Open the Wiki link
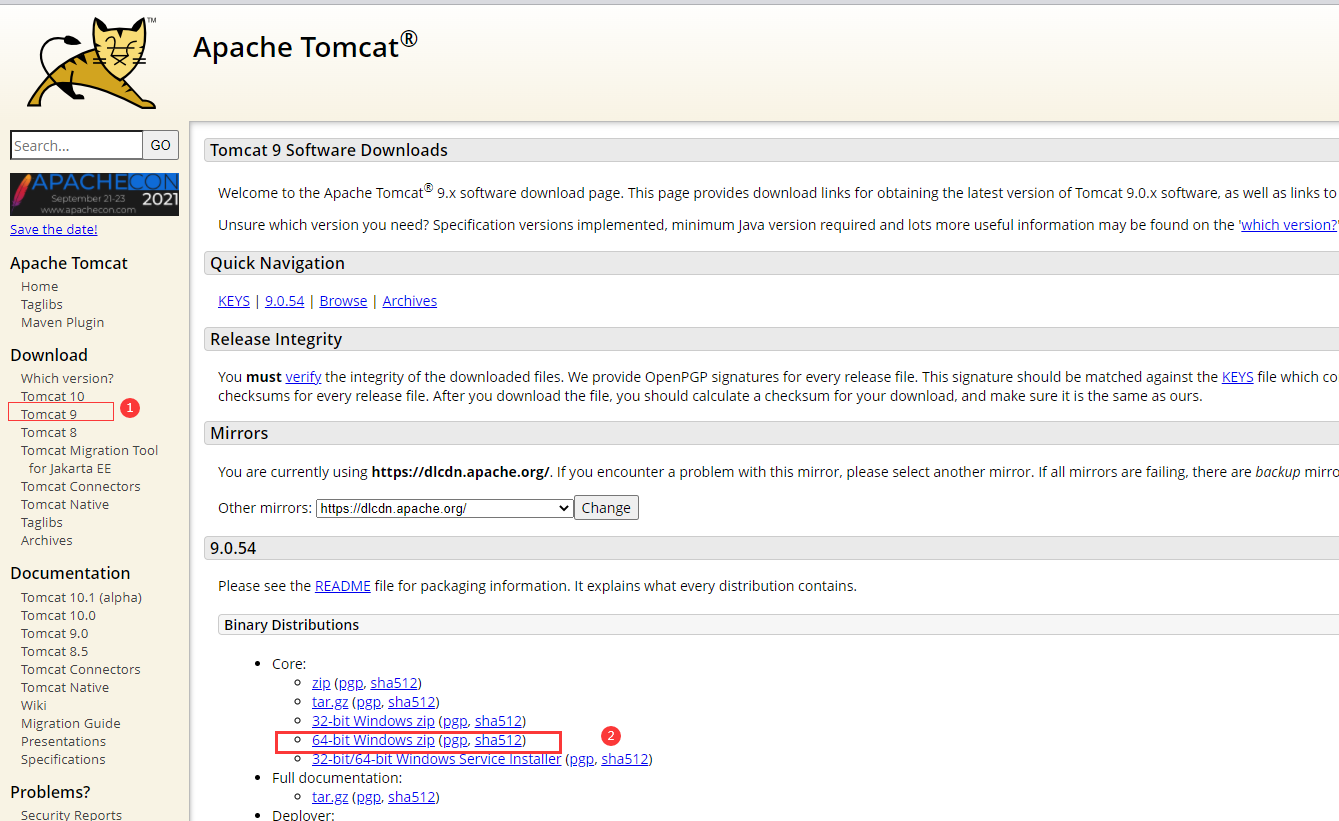Viewport: 1339px width, 821px height. coord(34,705)
